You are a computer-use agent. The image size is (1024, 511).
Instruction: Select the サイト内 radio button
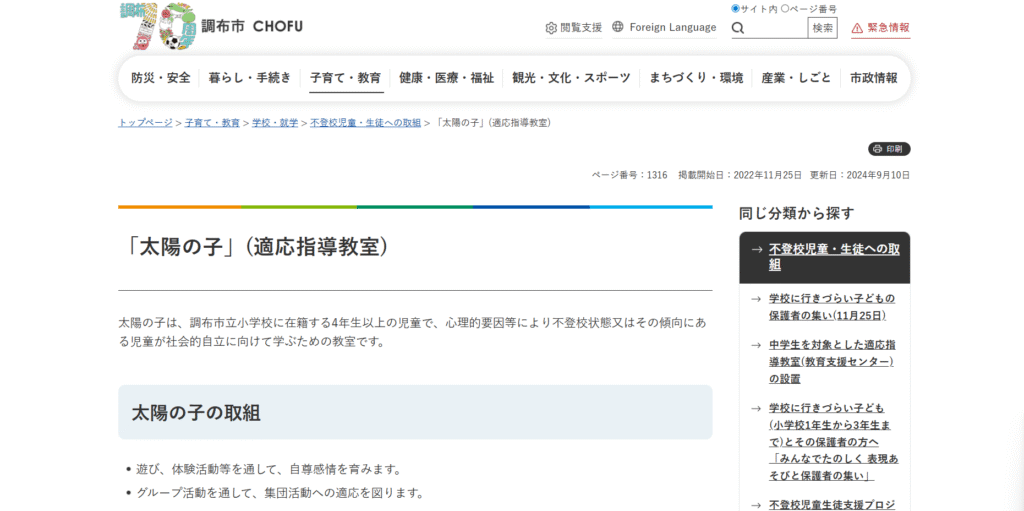point(736,9)
